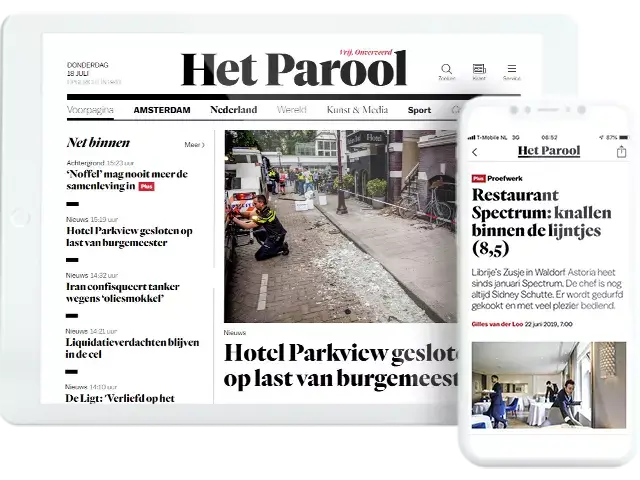Tap author name Gilles van der Loo
This screenshot has height=480, width=640.
(497, 324)
